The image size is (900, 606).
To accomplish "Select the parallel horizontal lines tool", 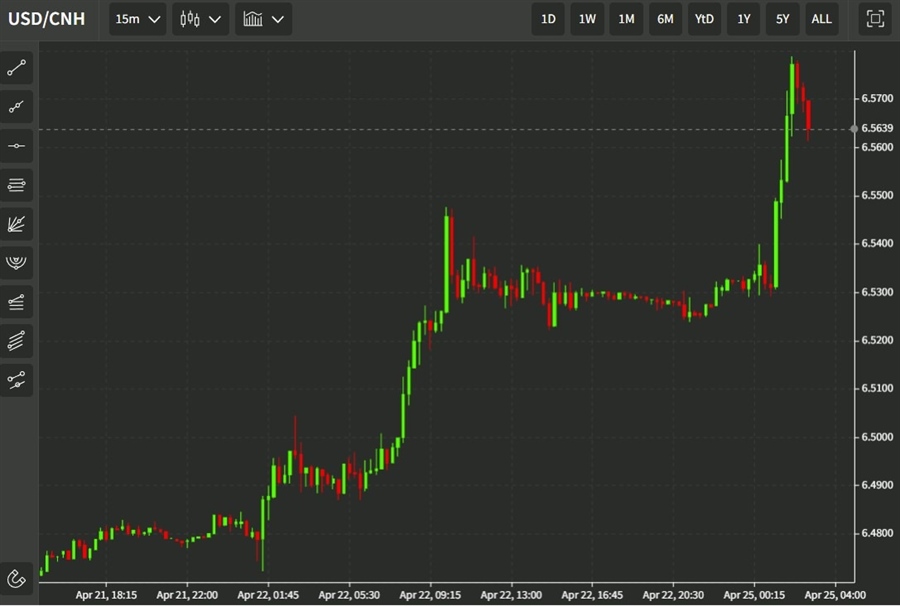I will (x=17, y=185).
